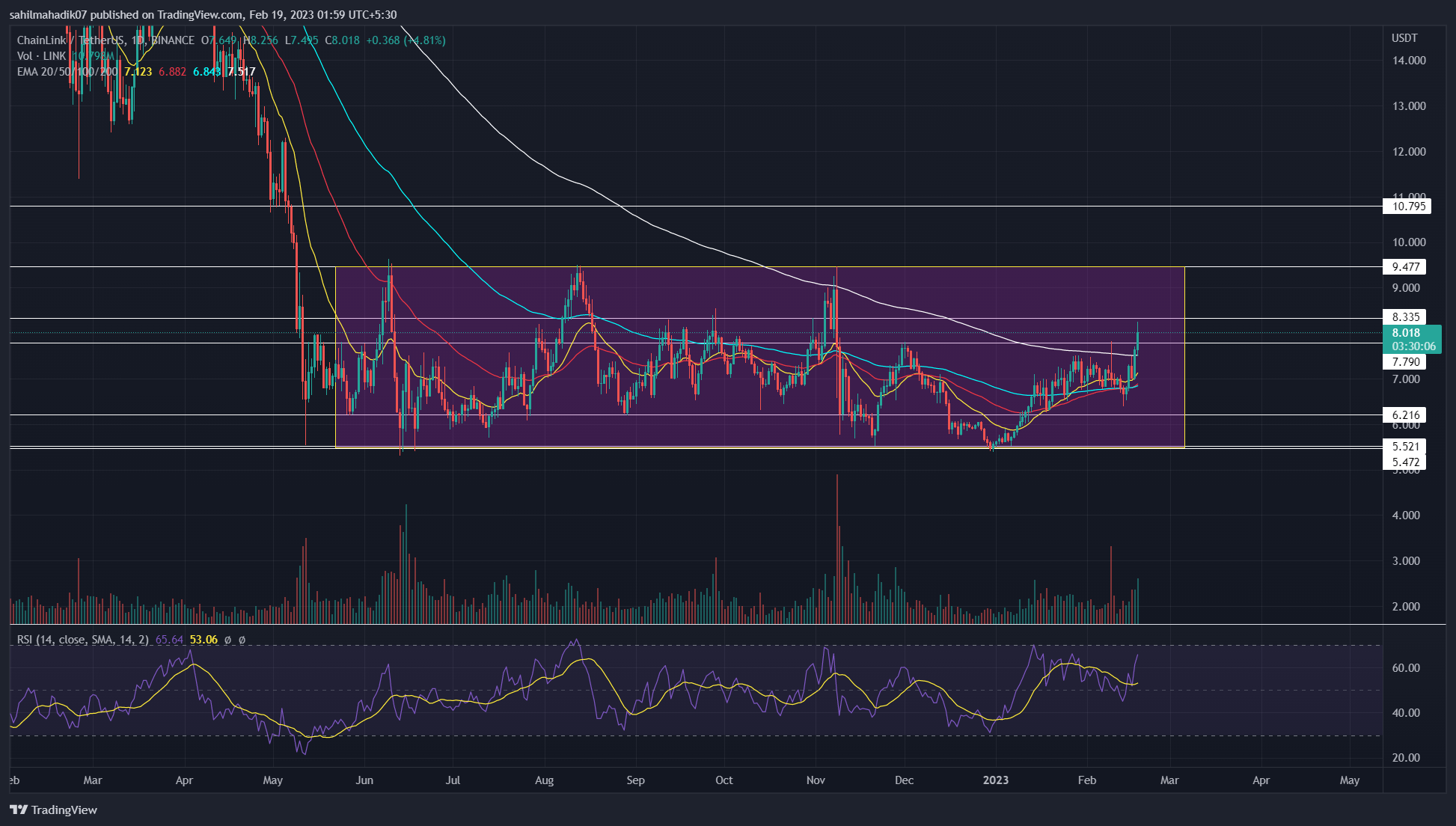
Task: Click the 2023 year label on time axis
Action: [x=996, y=780]
